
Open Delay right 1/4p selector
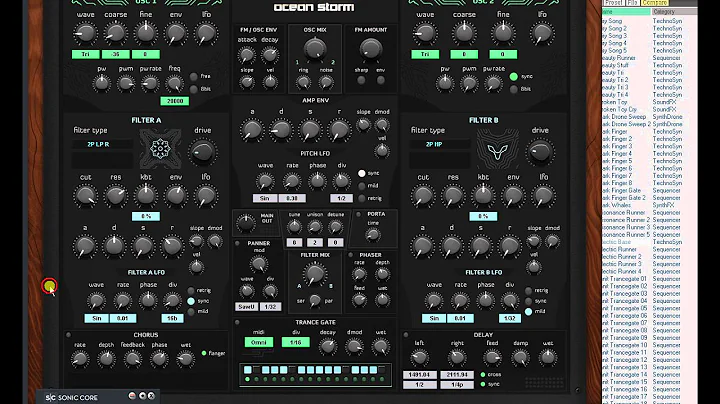point(457,385)
